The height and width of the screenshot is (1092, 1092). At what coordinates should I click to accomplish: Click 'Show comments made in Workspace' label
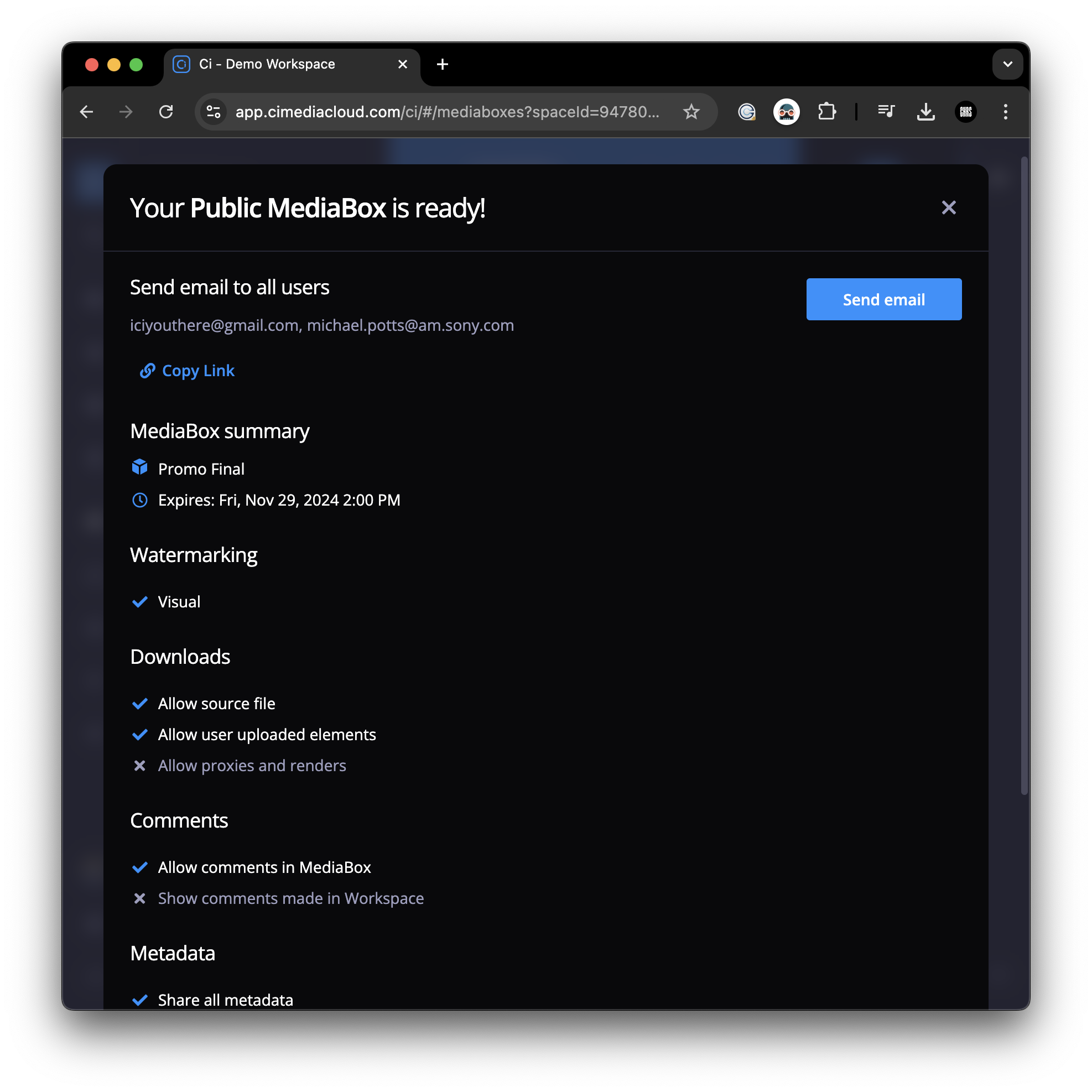291,899
